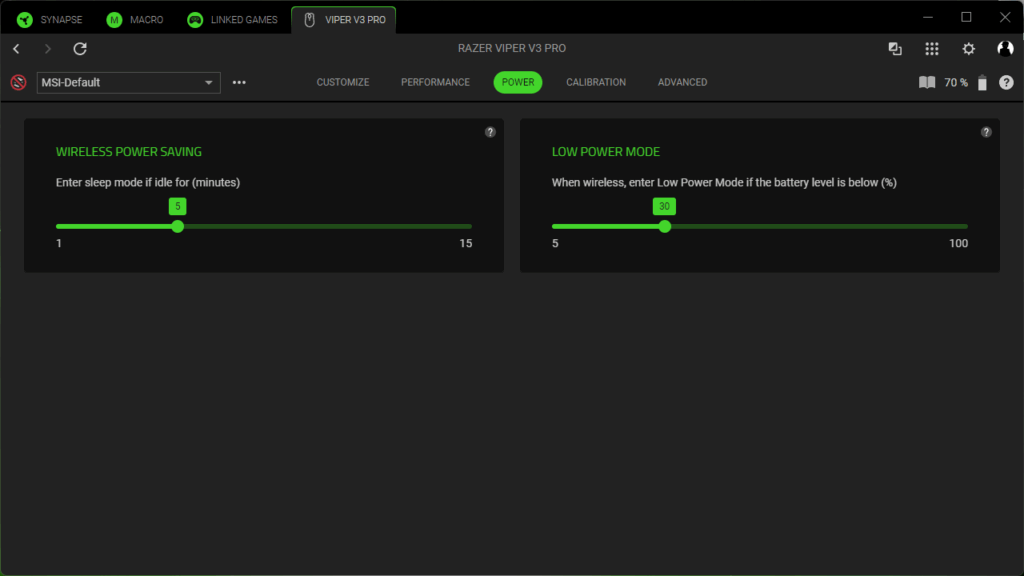Open the user profile avatar
Viewport: 1024px width, 576px height.
click(x=1005, y=49)
